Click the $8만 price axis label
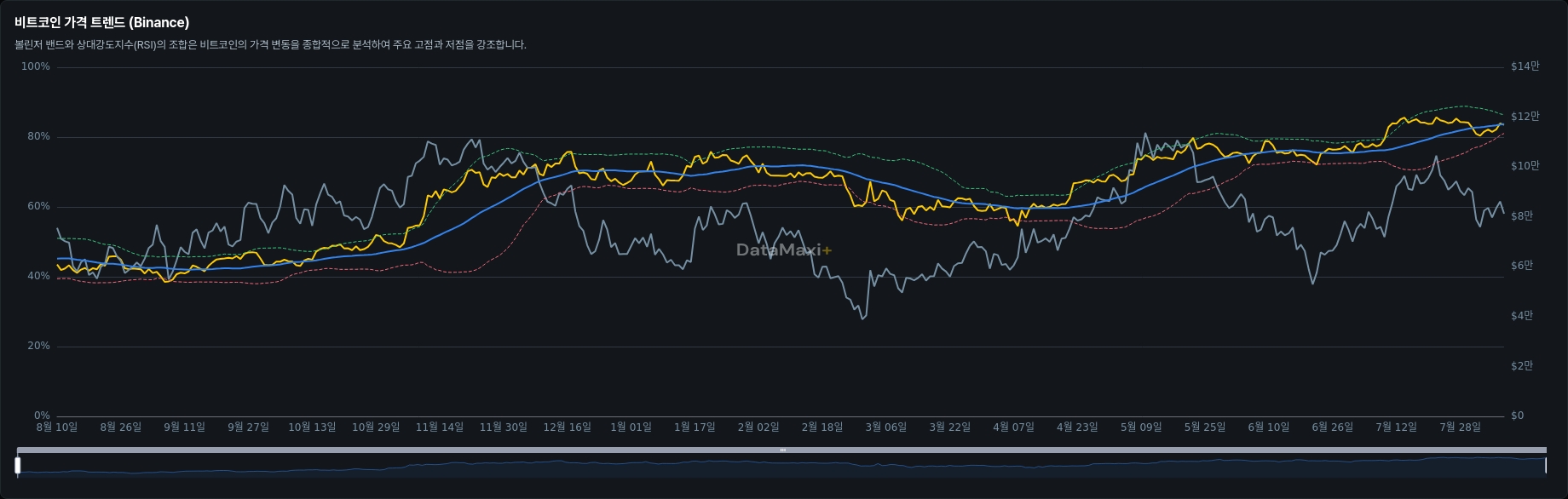 click(x=1522, y=216)
